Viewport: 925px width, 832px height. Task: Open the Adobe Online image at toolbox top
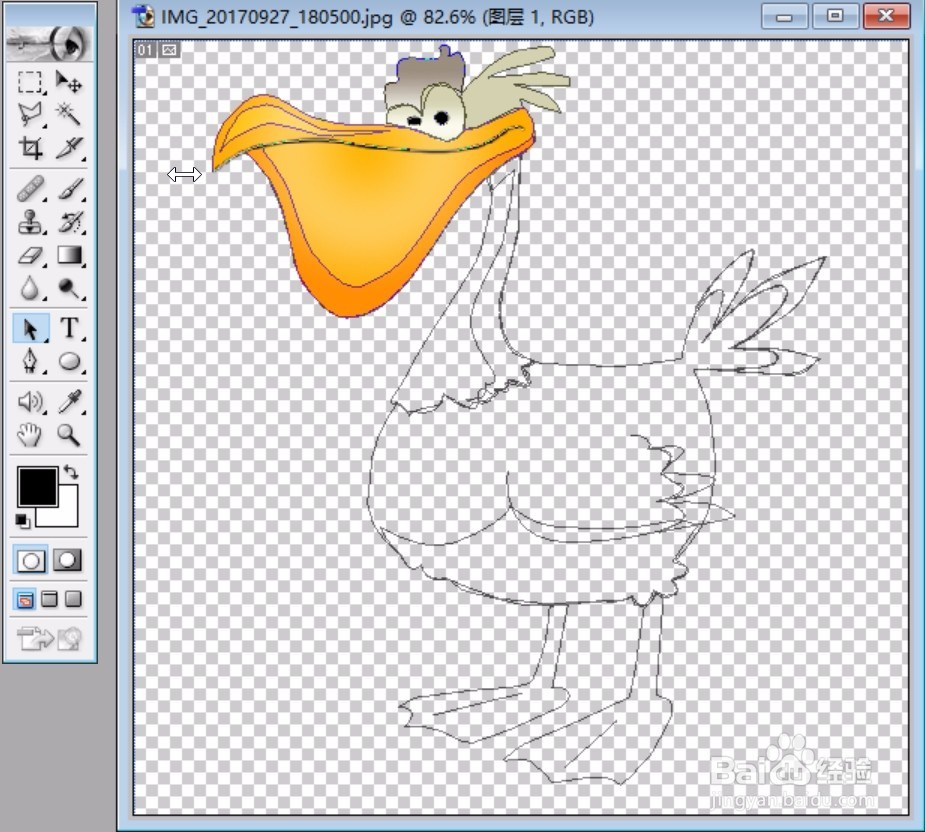click(50, 43)
